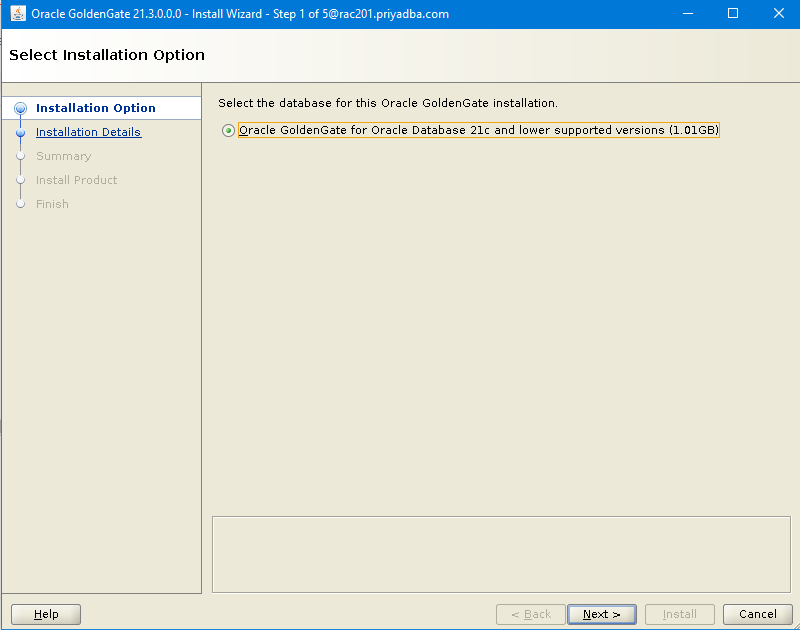This screenshot has height=630, width=800.
Task: Click the Help button
Action: (x=46, y=614)
